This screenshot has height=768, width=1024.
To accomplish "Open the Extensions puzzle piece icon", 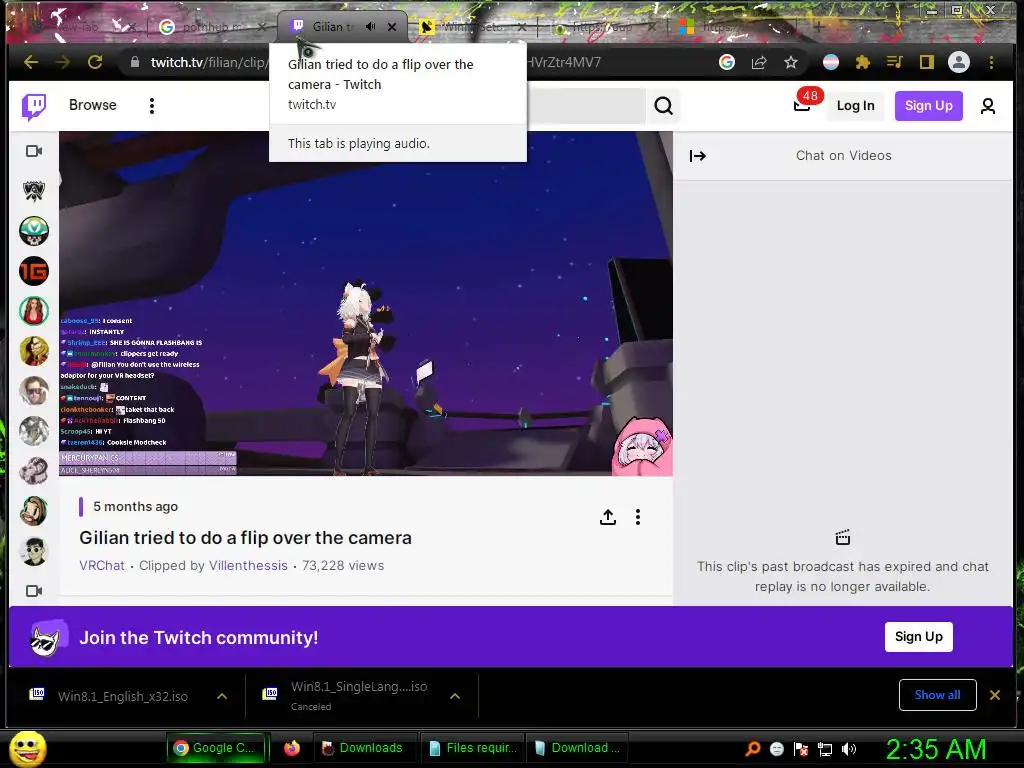I will (x=863, y=62).
